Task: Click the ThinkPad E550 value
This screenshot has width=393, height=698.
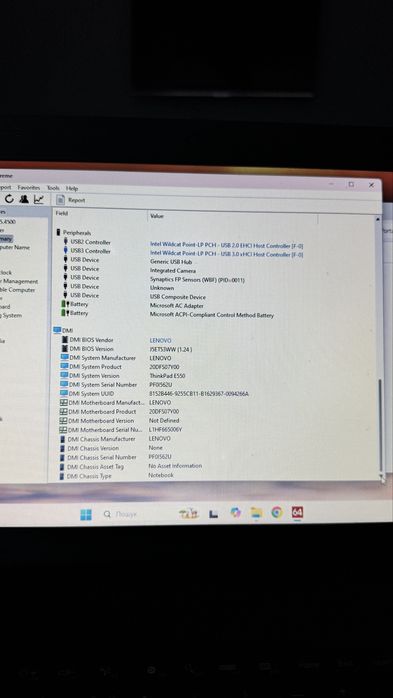Action: (x=167, y=376)
